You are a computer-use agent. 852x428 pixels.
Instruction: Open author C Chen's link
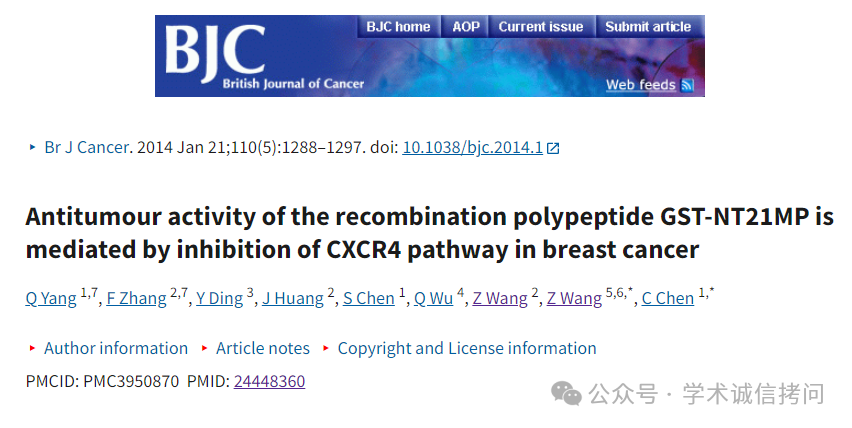[x=668, y=298]
